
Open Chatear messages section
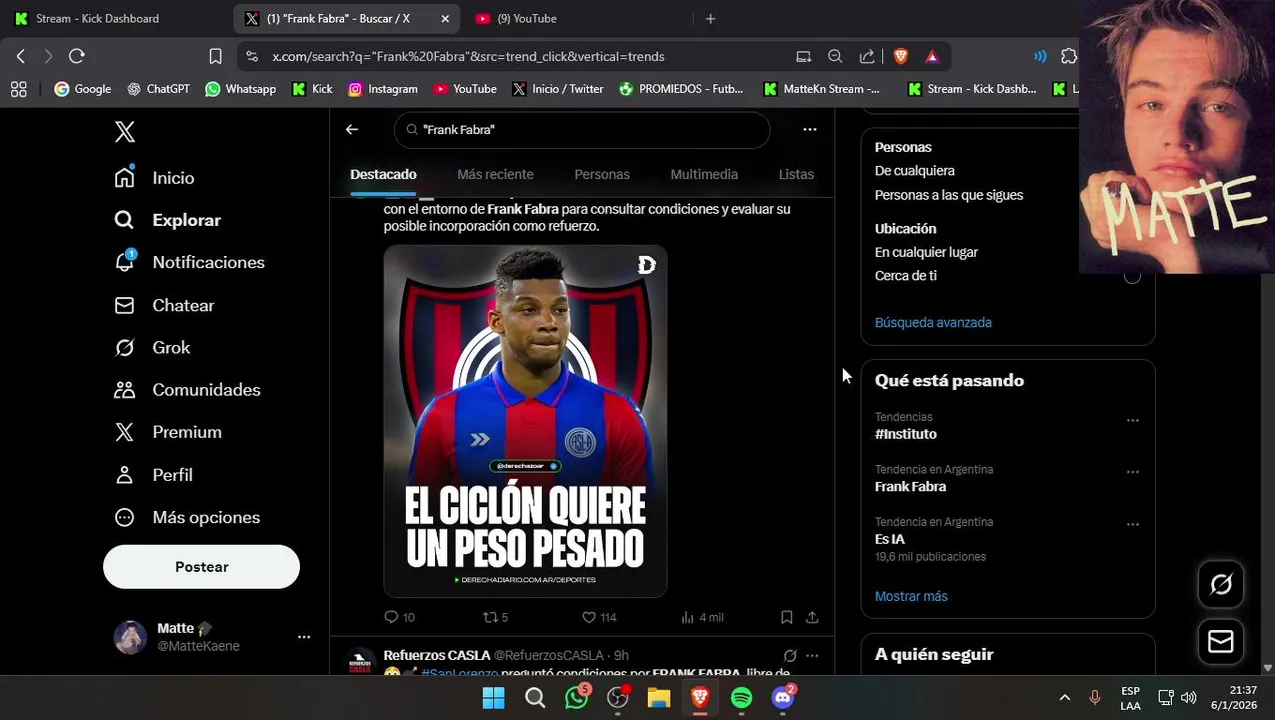pyautogui.click(x=164, y=305)
